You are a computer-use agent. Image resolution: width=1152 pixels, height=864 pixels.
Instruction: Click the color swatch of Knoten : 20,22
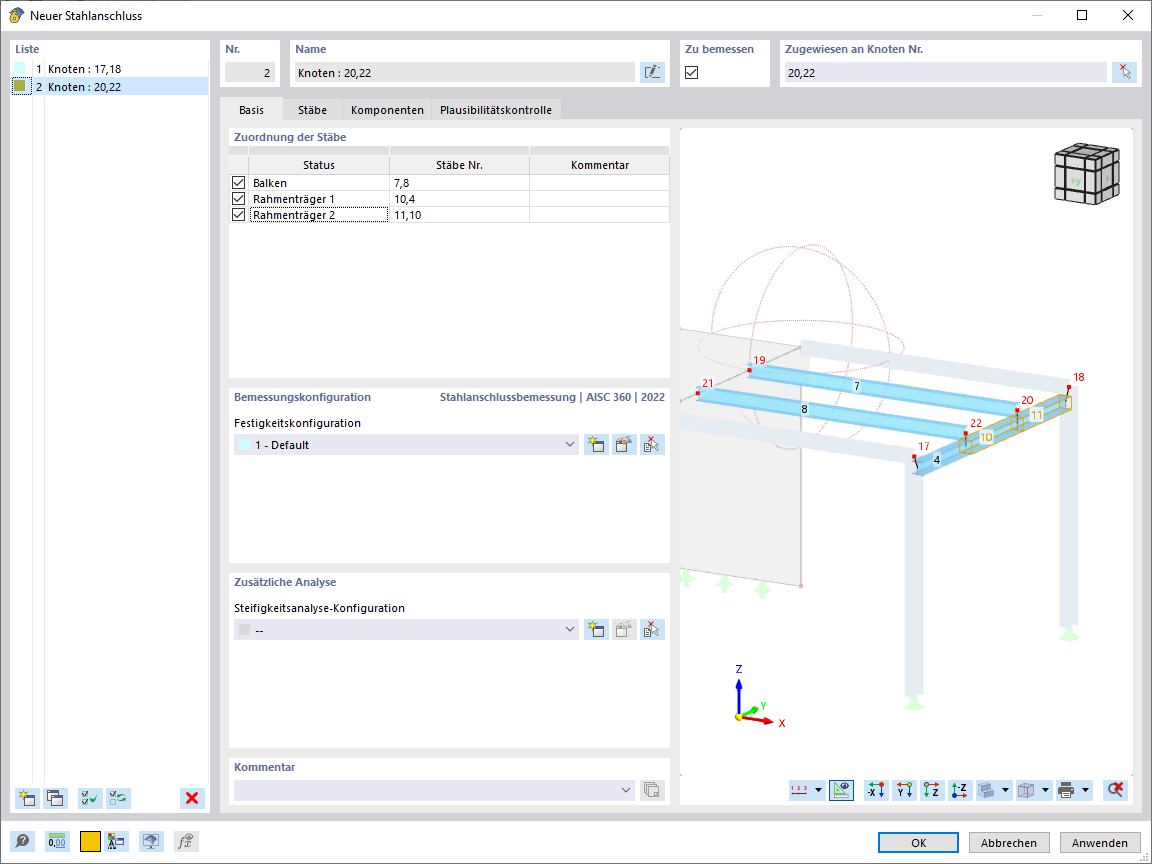[20, 86]
